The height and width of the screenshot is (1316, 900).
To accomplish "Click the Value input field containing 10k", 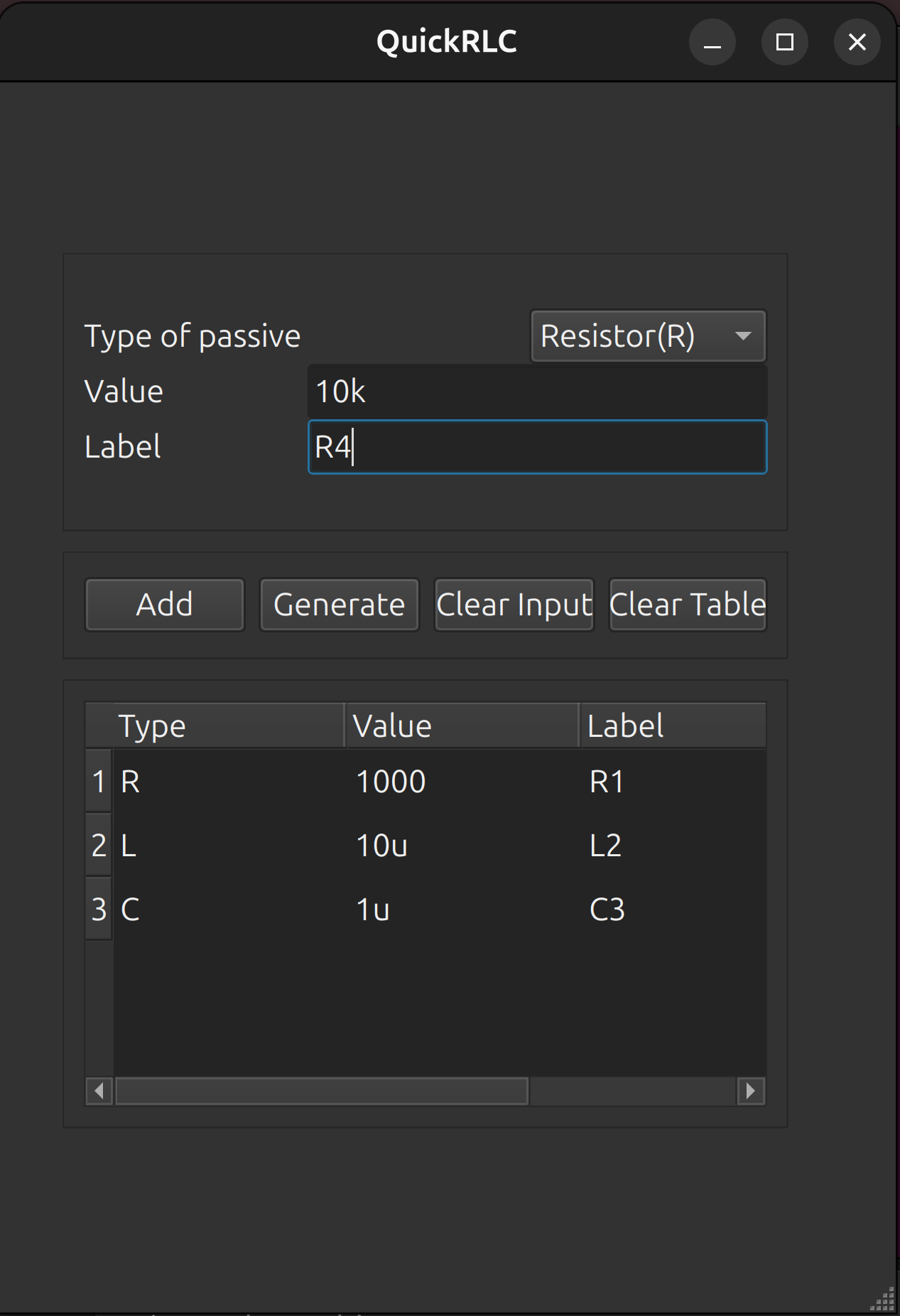I will 536,392.
